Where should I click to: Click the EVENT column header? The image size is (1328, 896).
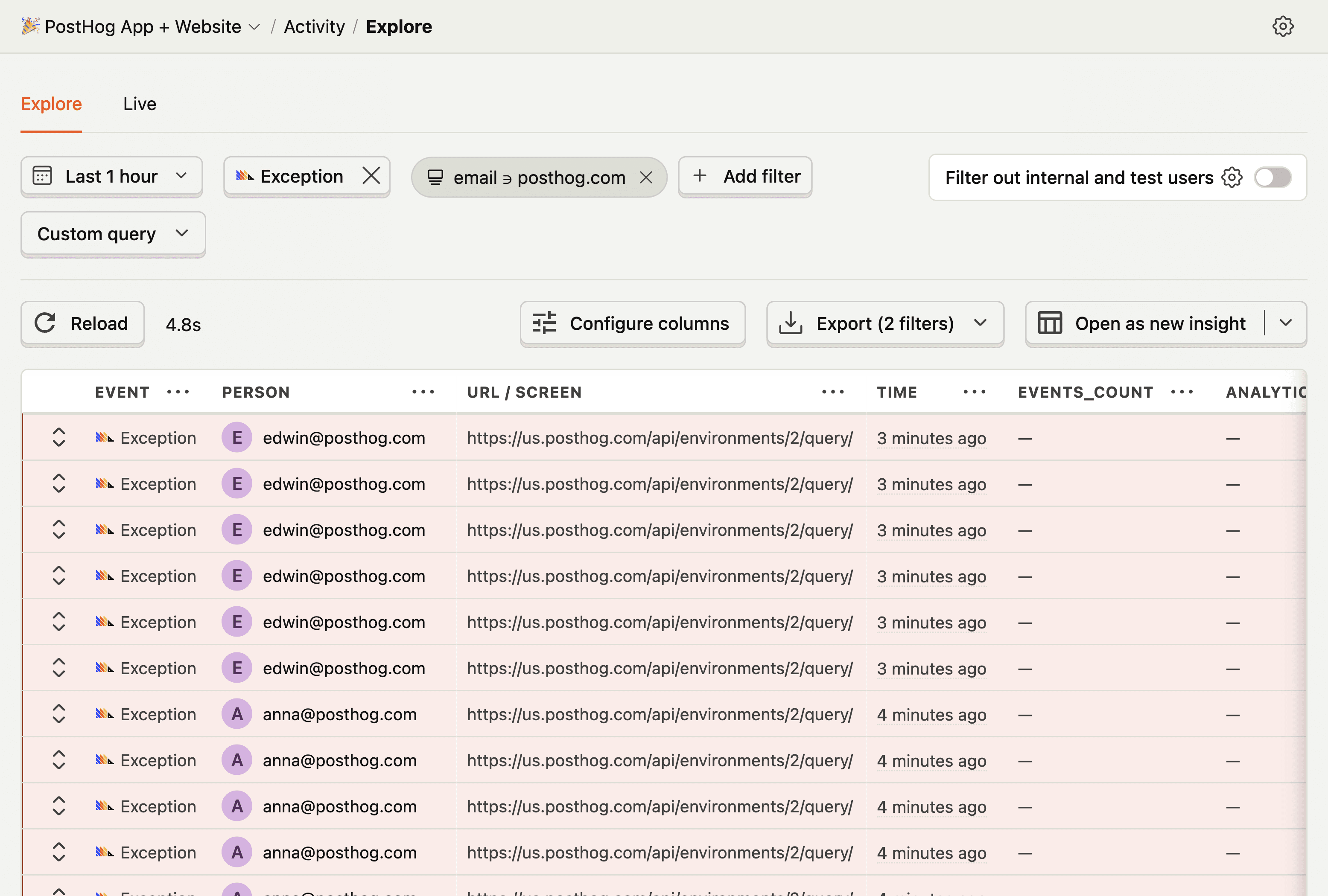(122, 393)
